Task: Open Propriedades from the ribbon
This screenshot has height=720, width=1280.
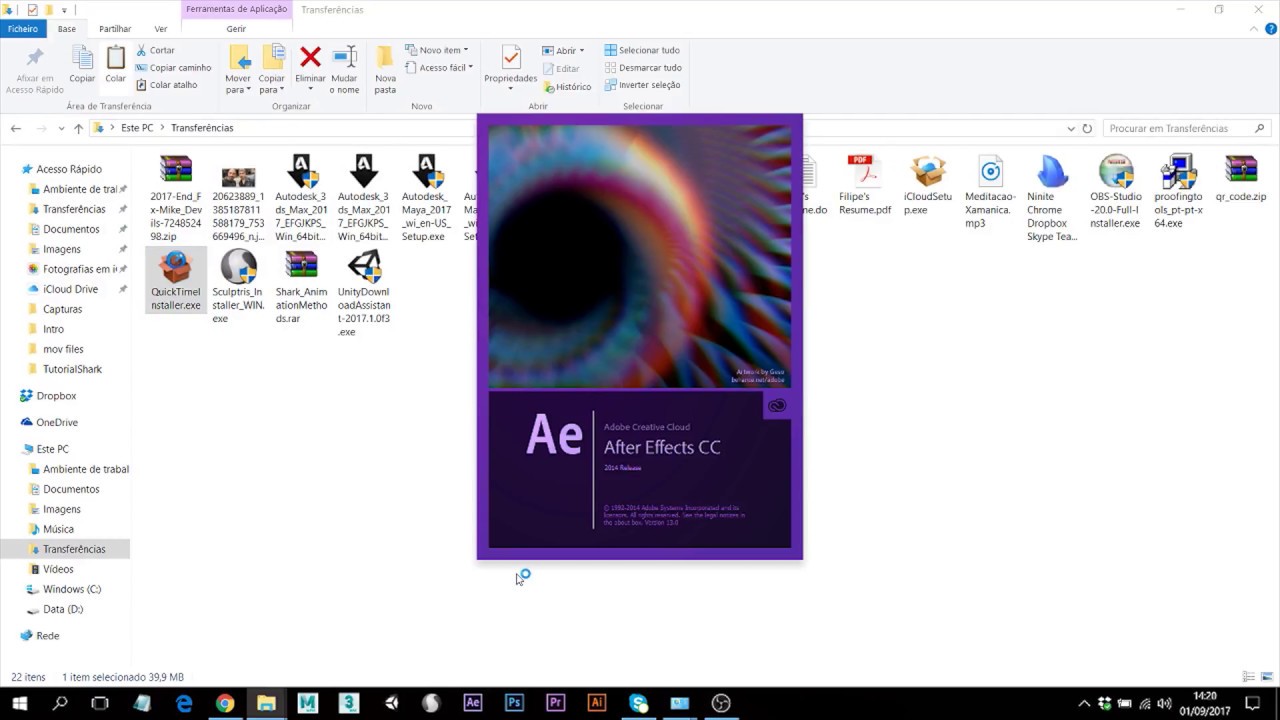Action: [x=511, y=68]
